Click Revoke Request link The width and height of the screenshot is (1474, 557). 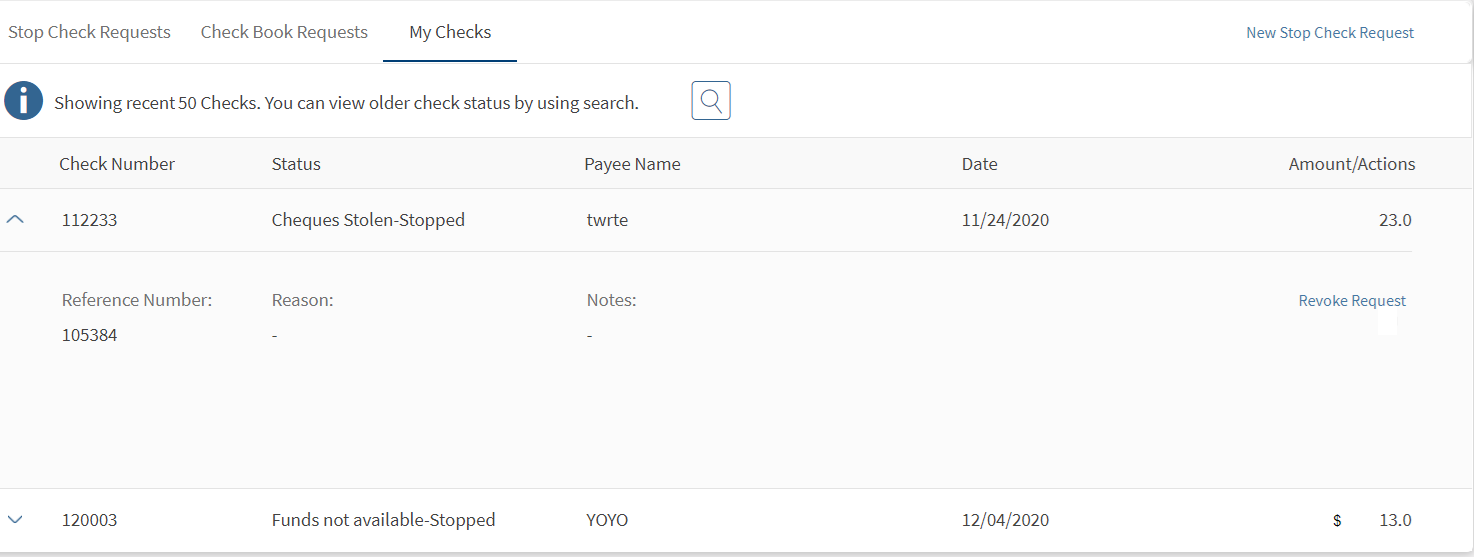point(1351,301)
